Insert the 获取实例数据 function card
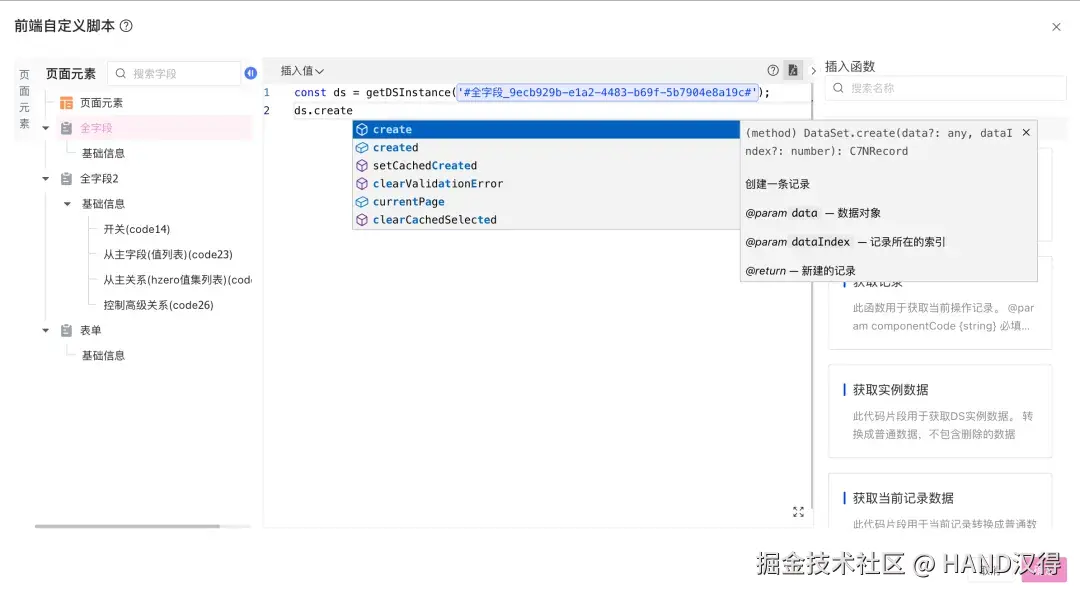The height and width of the screenshot is (596, 1080). (939, 411)
